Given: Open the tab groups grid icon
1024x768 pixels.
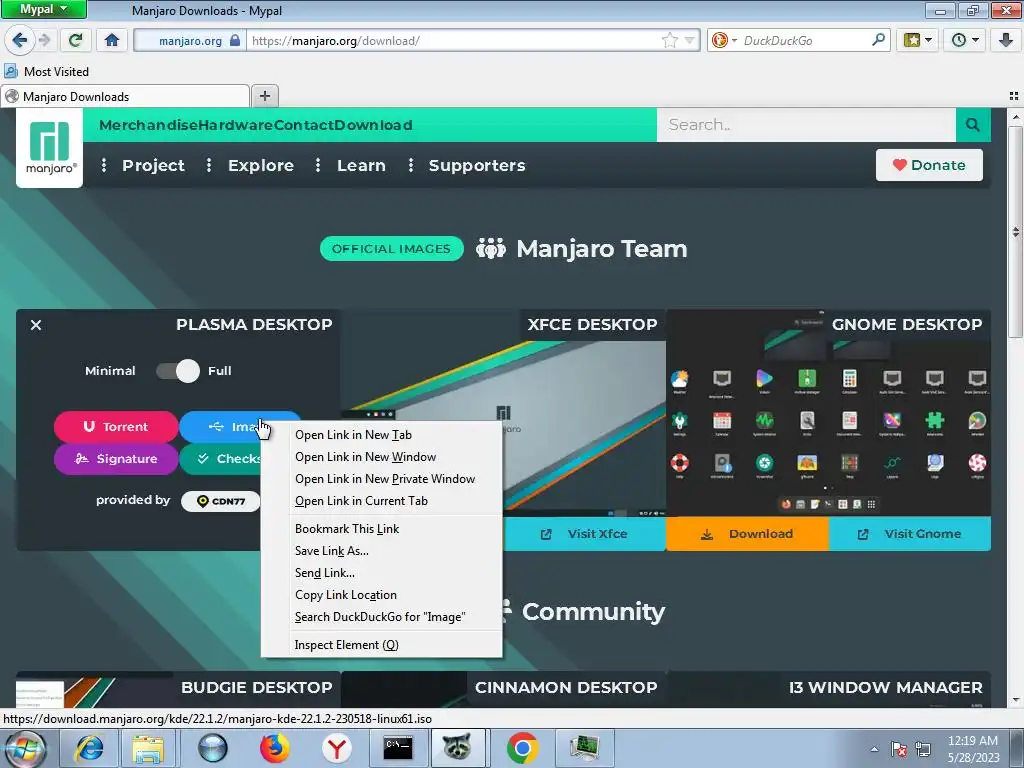Looking at the screenshot, I should (1014, 96).
